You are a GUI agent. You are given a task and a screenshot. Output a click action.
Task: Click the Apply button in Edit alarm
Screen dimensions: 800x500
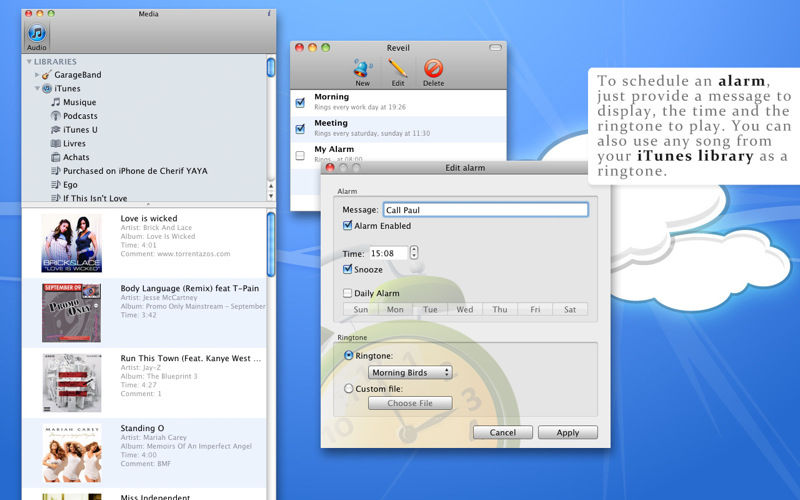pos(567,432)
